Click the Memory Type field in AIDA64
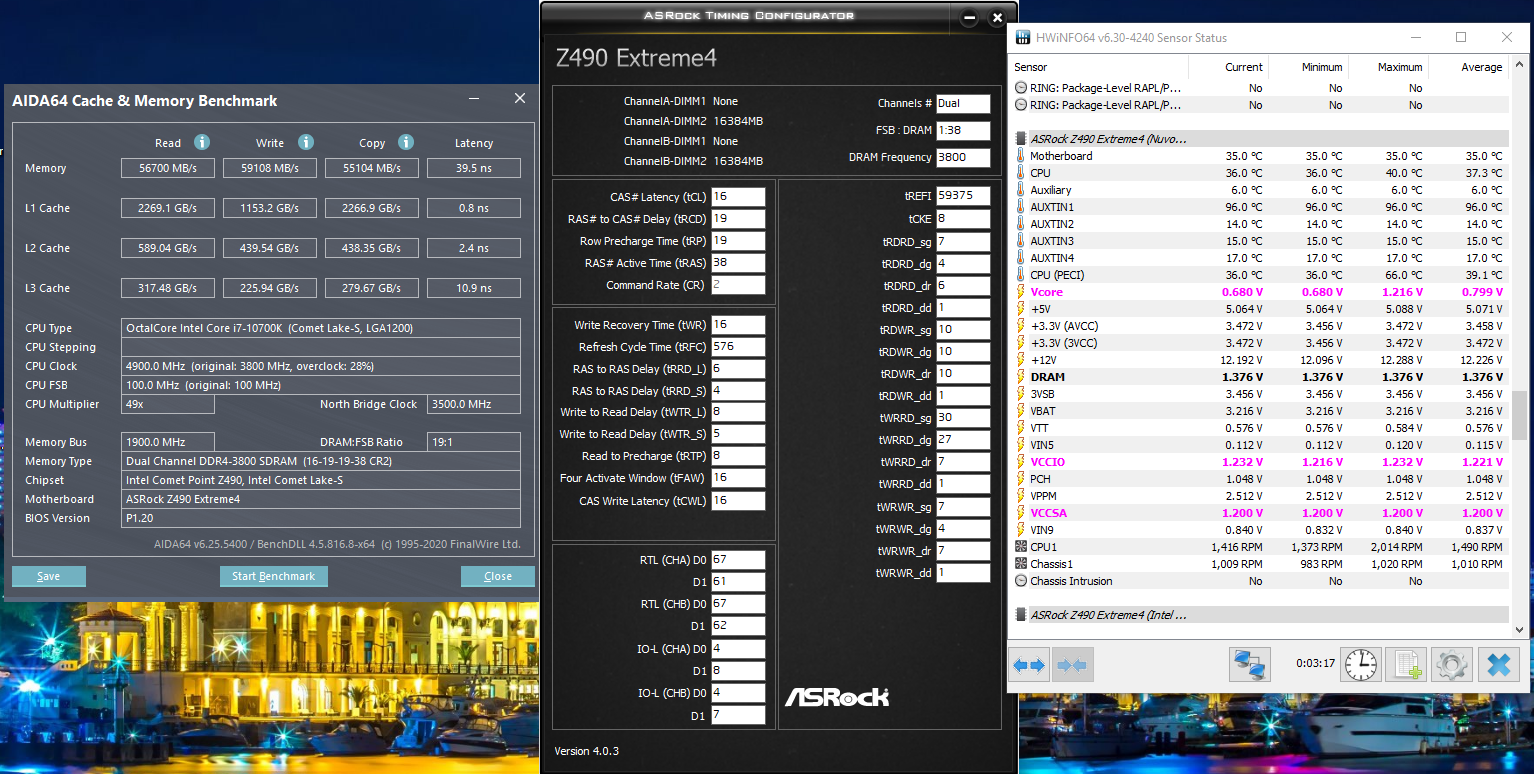Image resolution: width=1534 pixels, height=774 pixels. coord(321,461)
